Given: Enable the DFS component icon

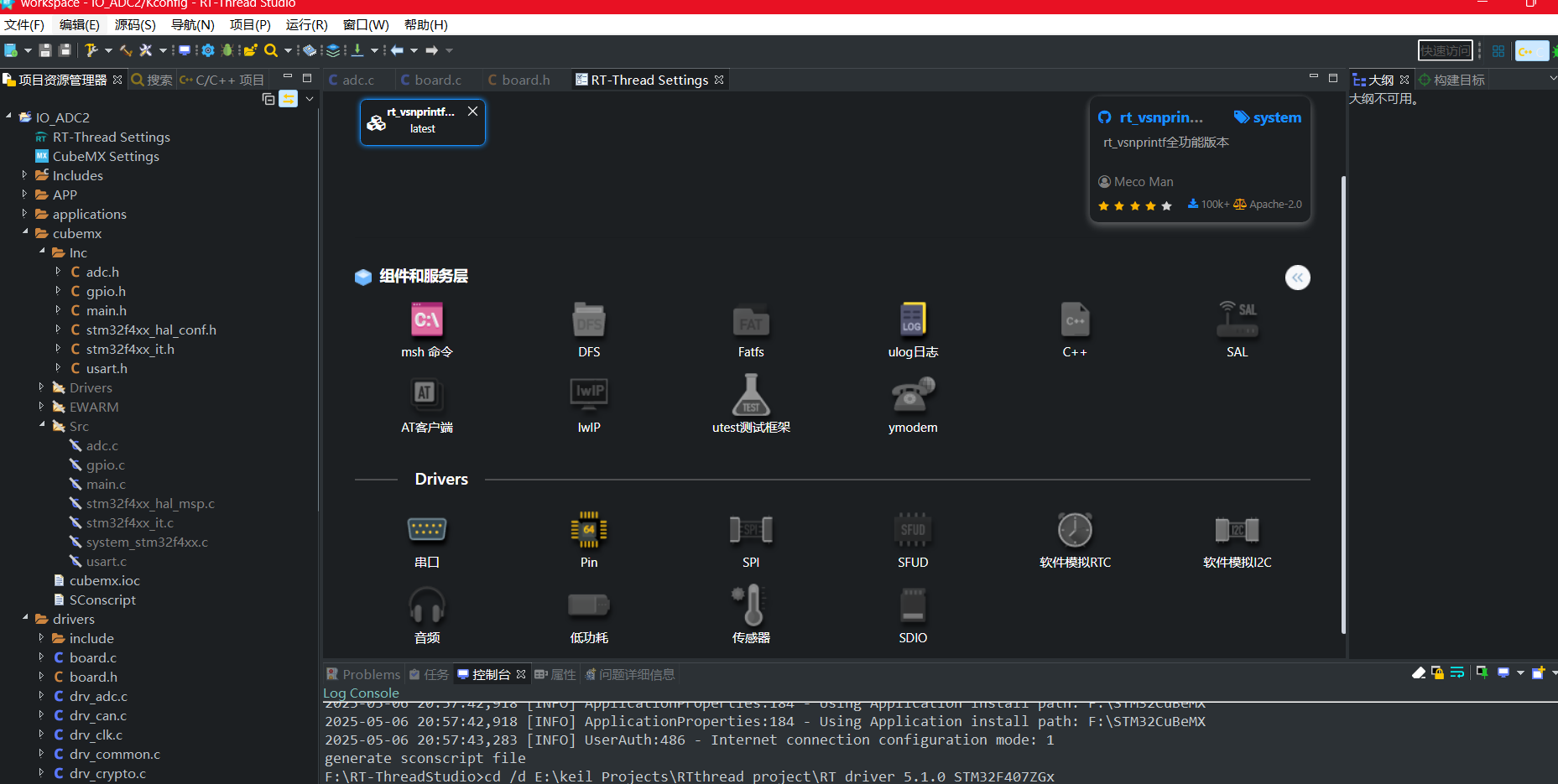Looking at the screenshot, I should [589, 319].
